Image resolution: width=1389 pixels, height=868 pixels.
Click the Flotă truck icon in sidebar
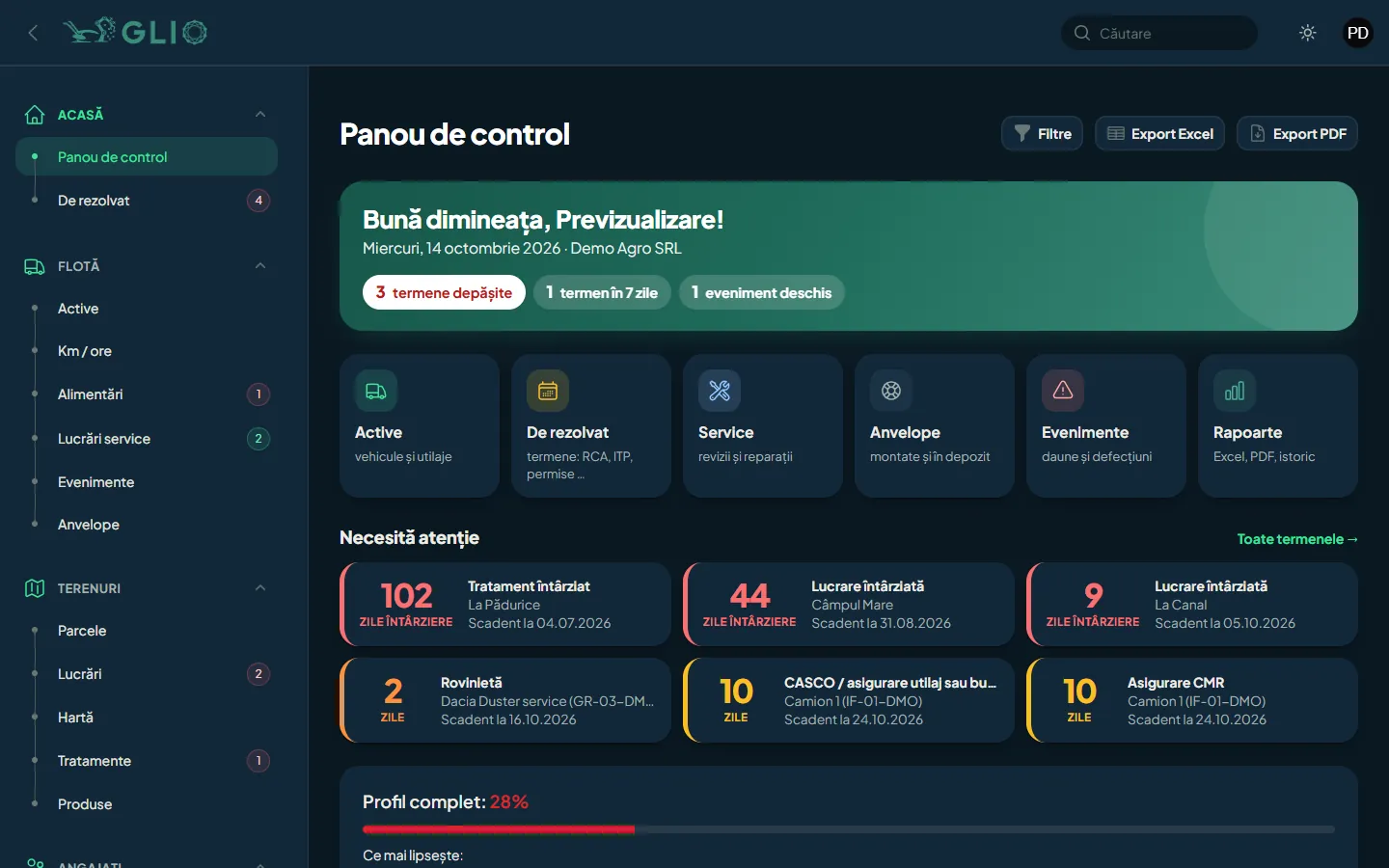(35, 266)
